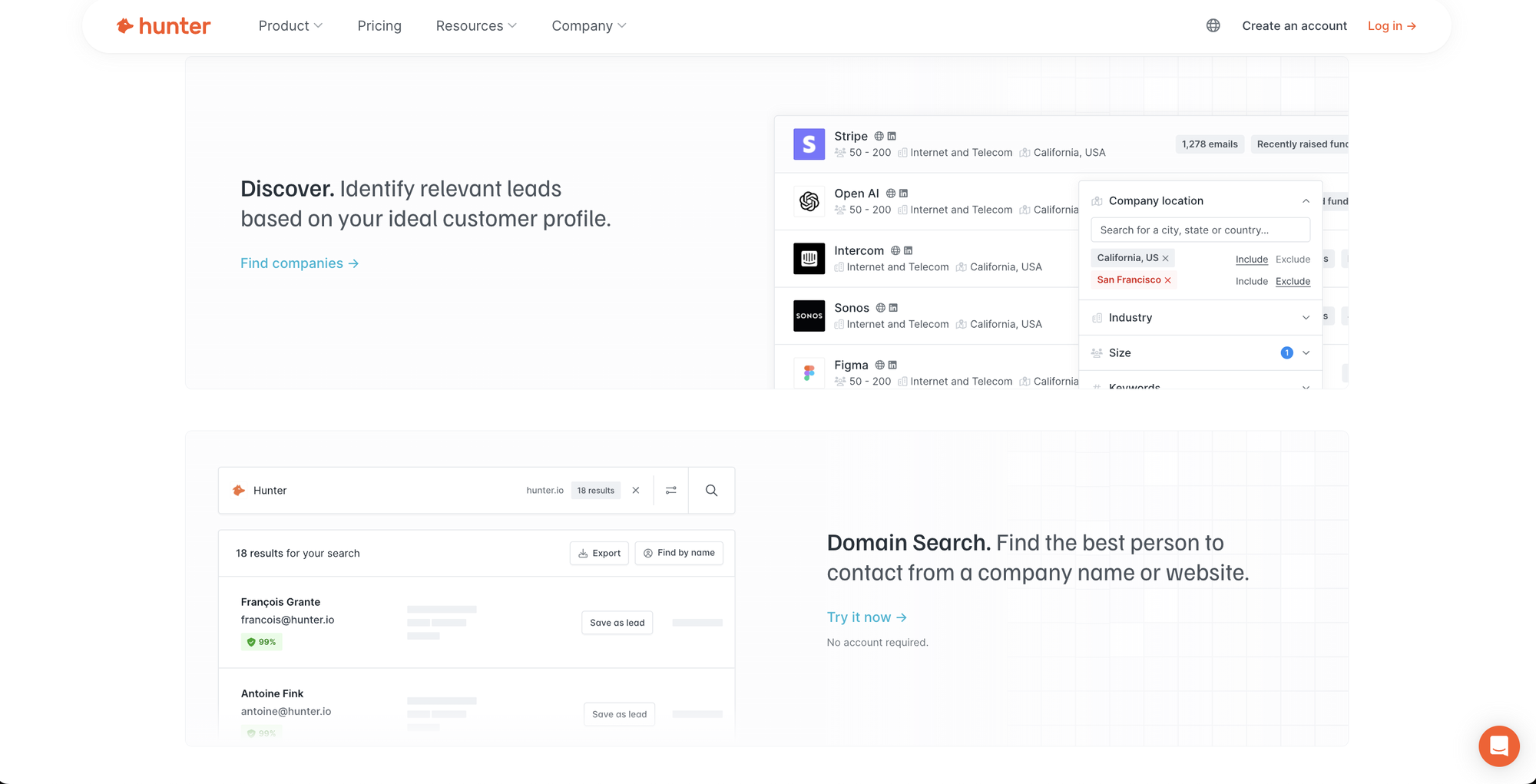Open Open AI's LinkedIn icon
1536x784 pixels.
tap(903, 194)
